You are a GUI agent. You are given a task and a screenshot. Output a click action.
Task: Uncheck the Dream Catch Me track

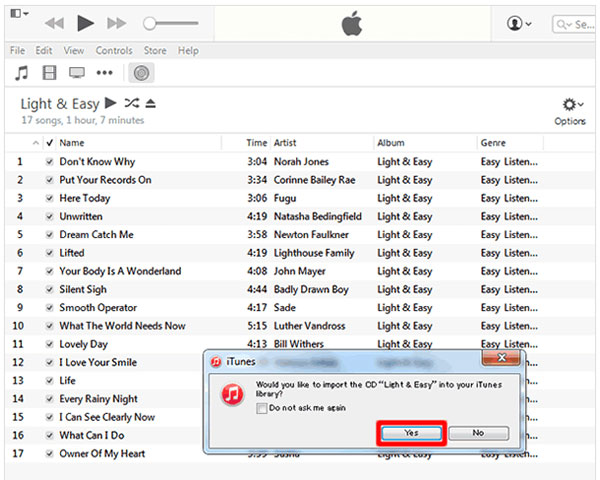[49, 235]
